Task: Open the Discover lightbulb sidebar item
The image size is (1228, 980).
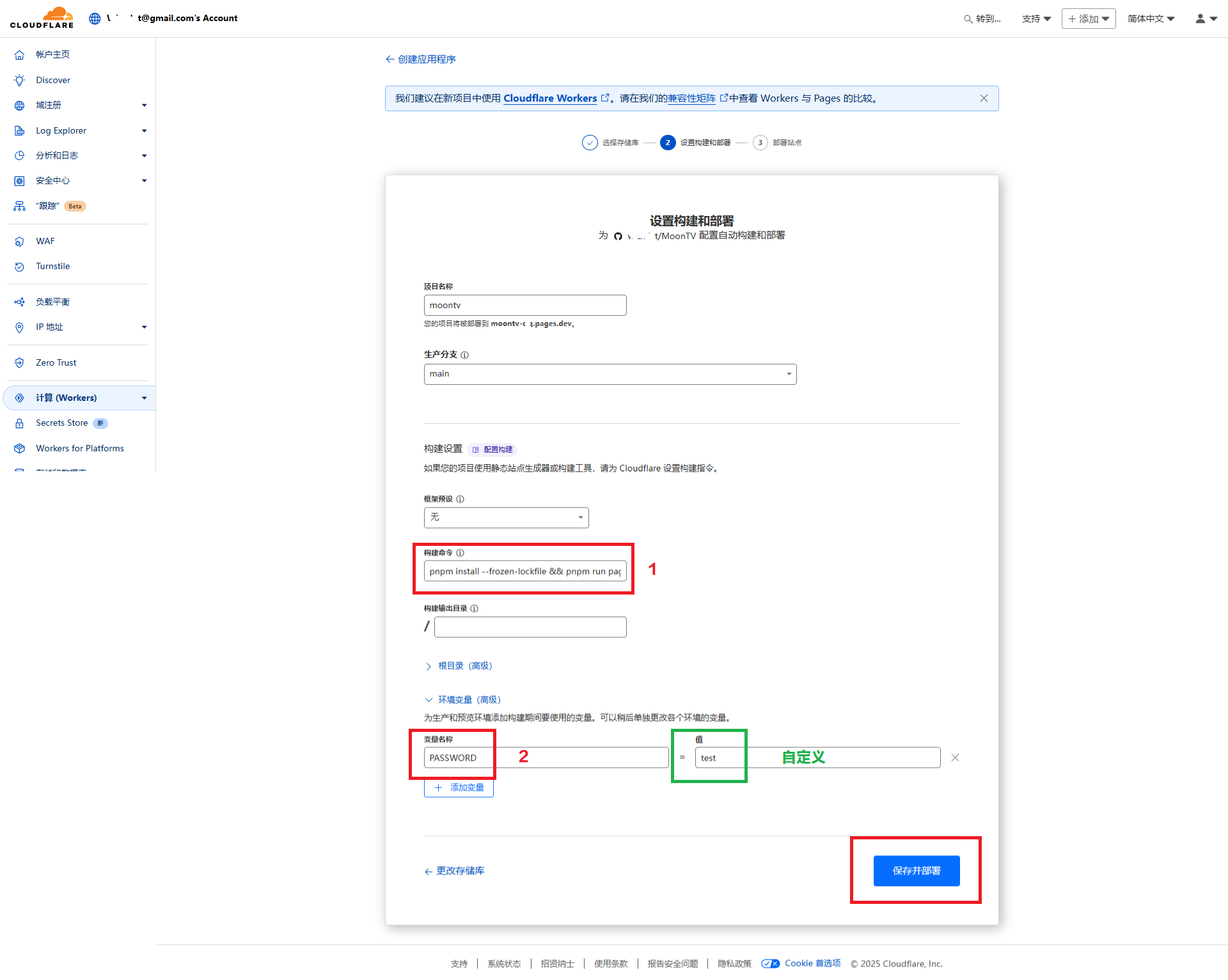Action: (20, 80)
